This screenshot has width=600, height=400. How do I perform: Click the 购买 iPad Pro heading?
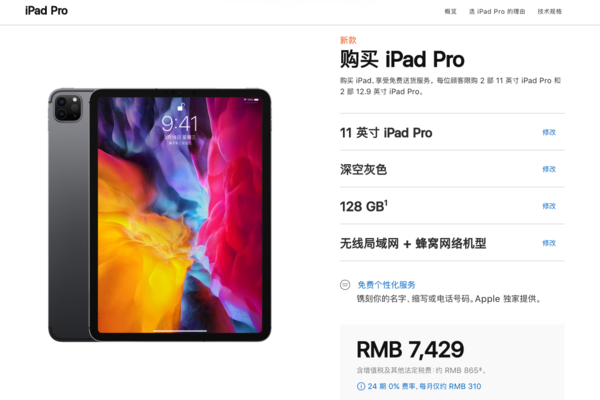pyautogui.click(x=402, y=59)
